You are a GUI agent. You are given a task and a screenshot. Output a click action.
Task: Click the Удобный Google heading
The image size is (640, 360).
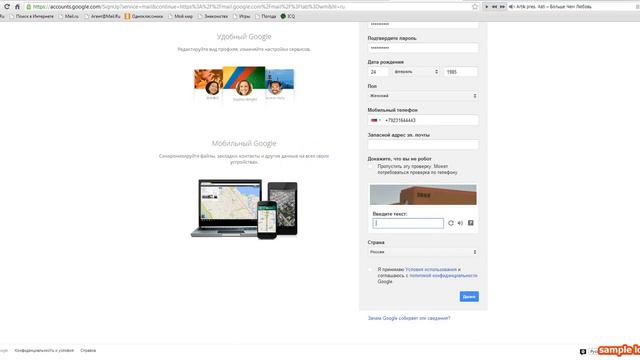pos(244,37)
